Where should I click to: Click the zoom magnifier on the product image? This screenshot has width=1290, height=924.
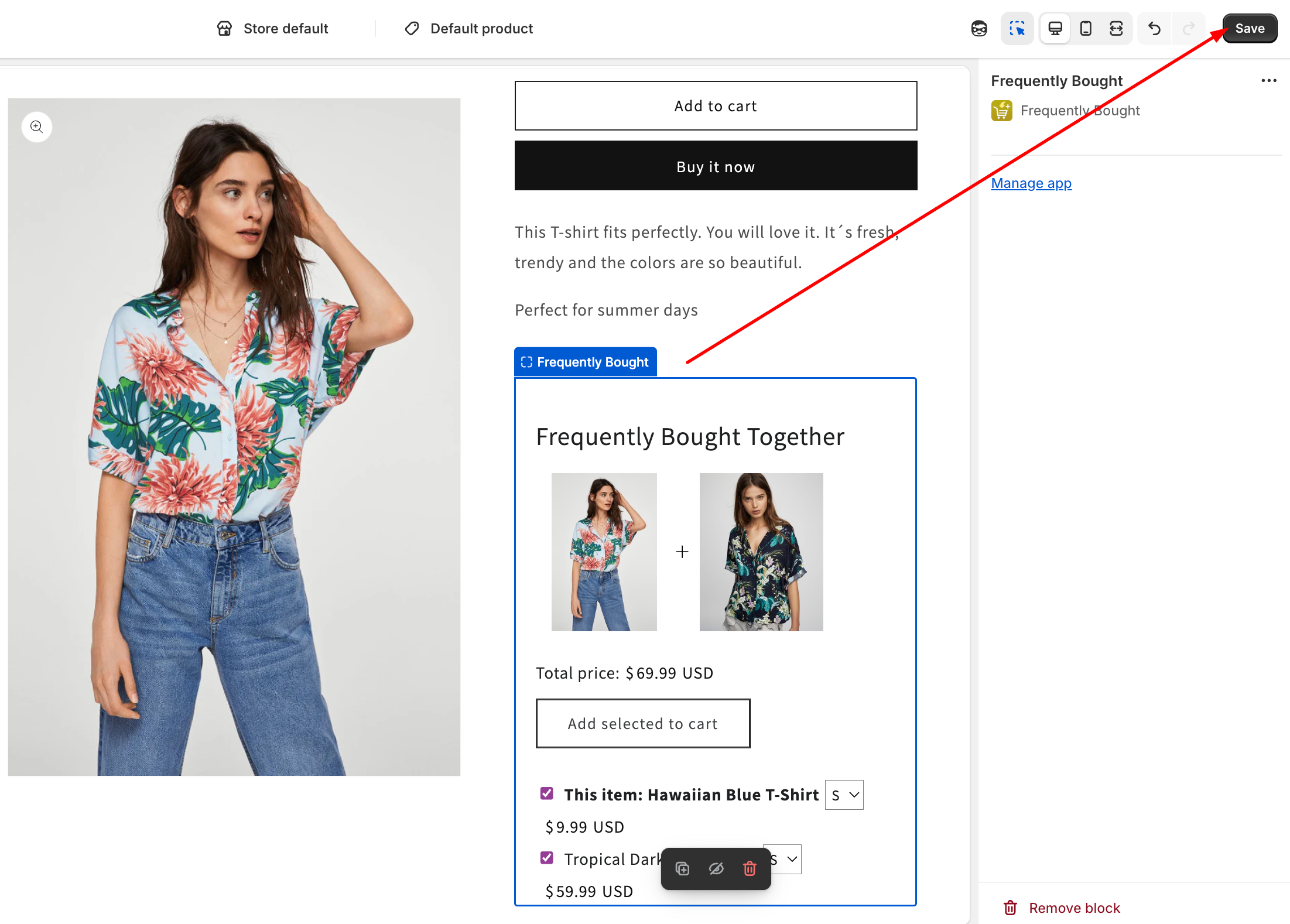tap(37, 126)
